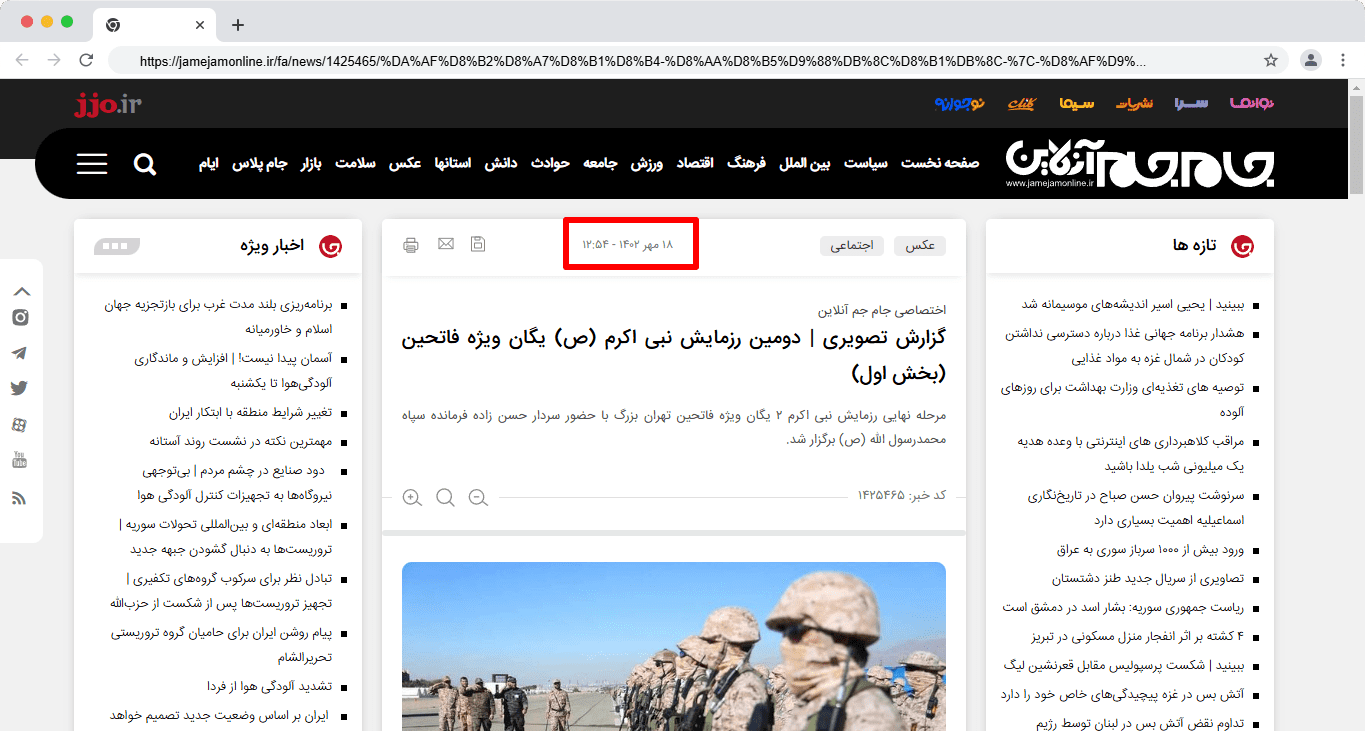Open the Telegram channel icon in sidebar
The height and width of the screenshot is (731, 1365).
click(x=20, y=353)
